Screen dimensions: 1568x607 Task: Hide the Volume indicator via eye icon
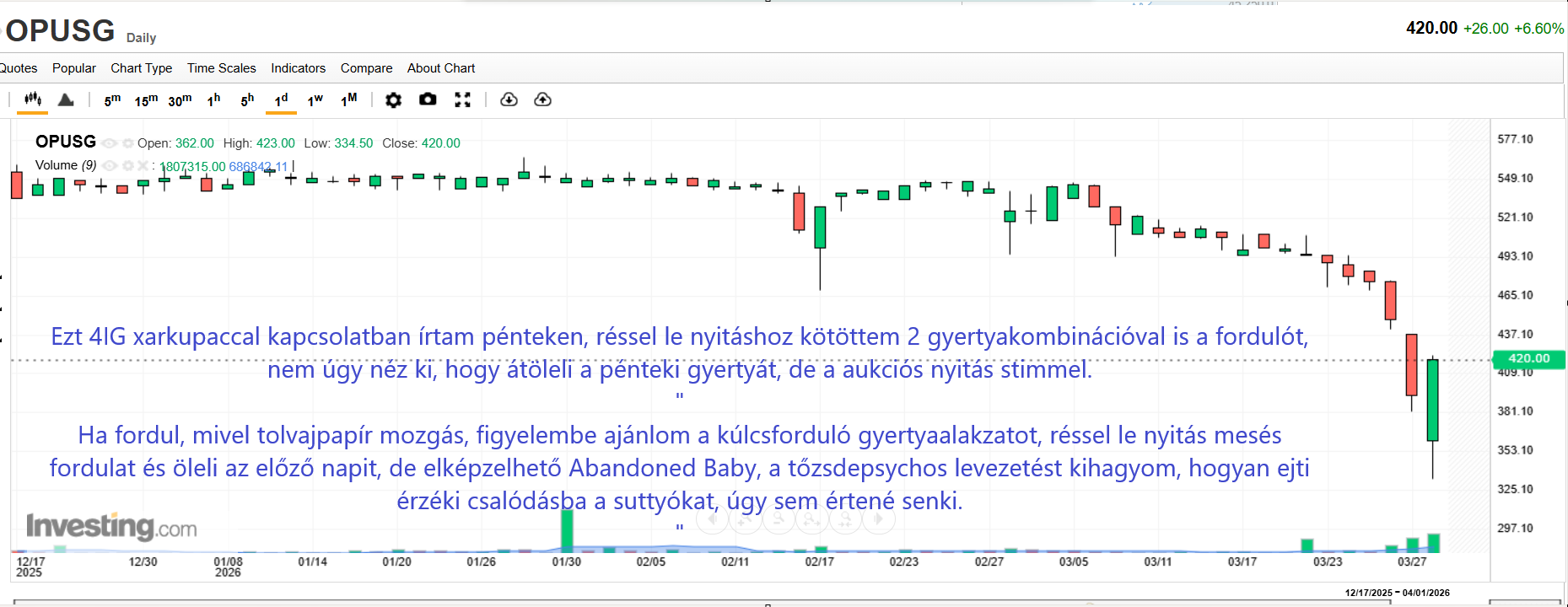pyautogui.click(x=110, y=166)
